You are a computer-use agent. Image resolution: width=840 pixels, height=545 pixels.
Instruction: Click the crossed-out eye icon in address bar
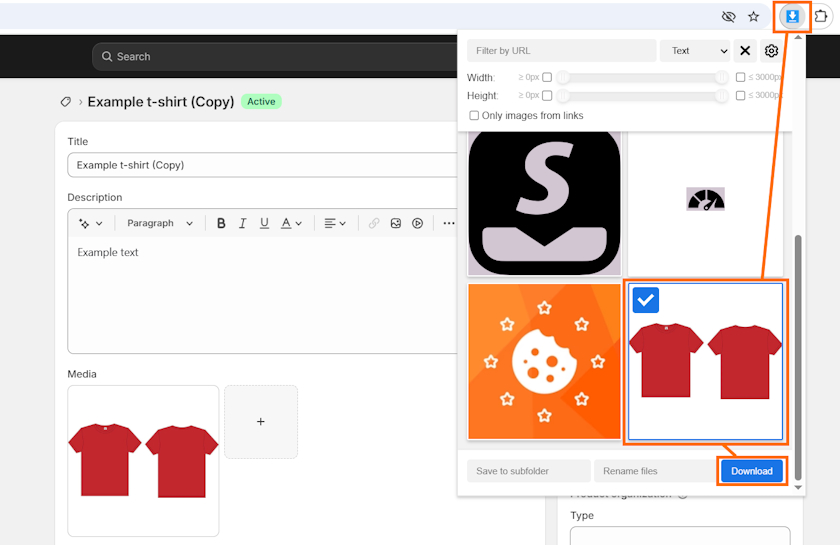tap(728, 17)
